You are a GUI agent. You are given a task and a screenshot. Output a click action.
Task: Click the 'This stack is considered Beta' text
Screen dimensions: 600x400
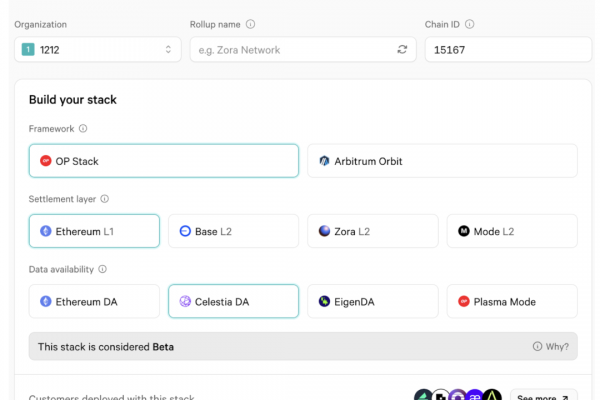tap(106, 347)
